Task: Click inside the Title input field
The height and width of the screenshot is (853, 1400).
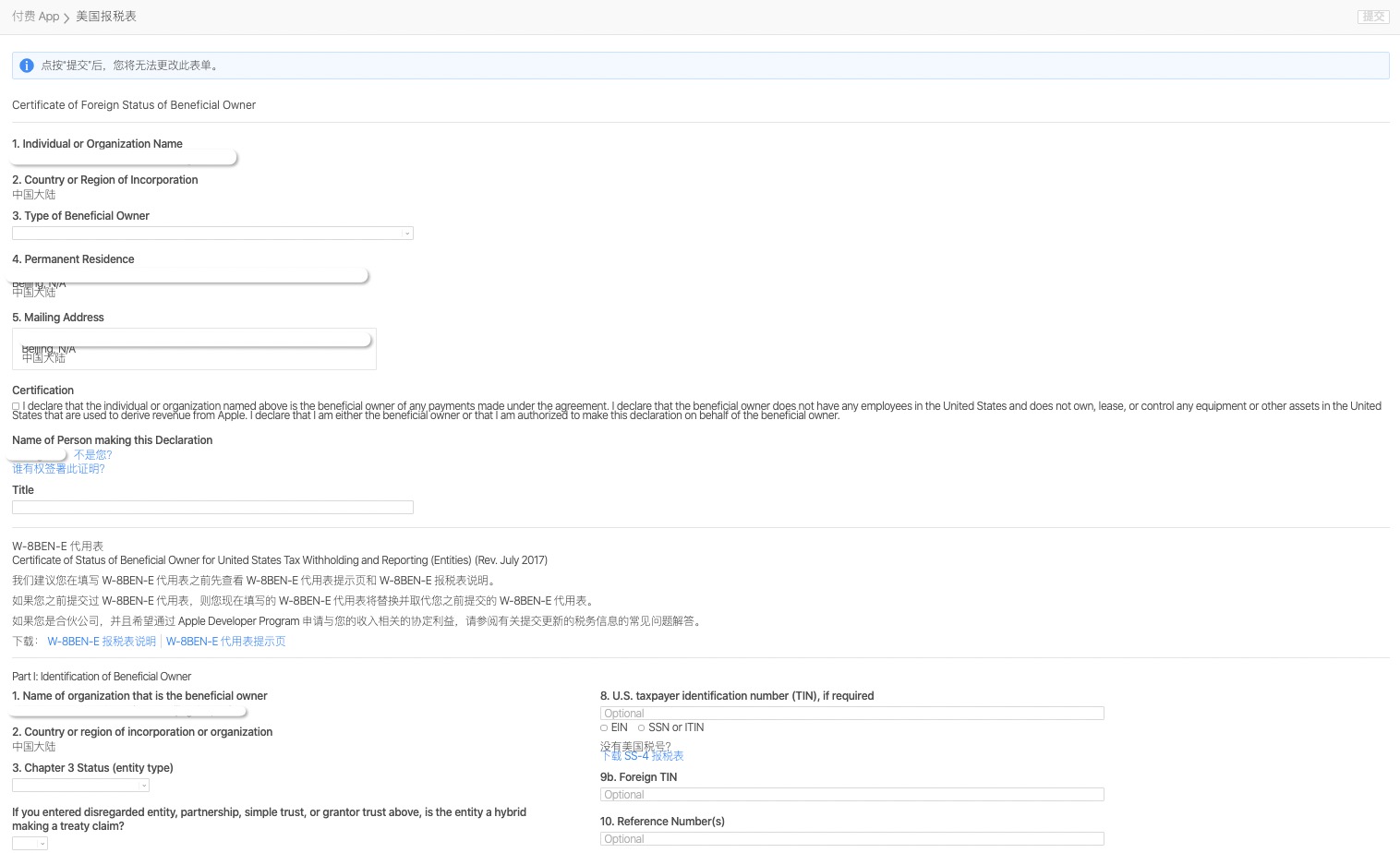Action: 212,507
